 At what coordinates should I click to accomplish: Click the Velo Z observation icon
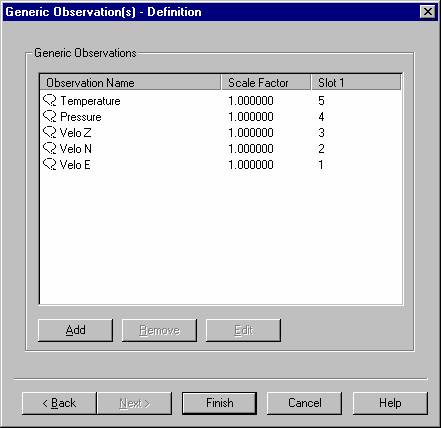click(x=50, y=132)
